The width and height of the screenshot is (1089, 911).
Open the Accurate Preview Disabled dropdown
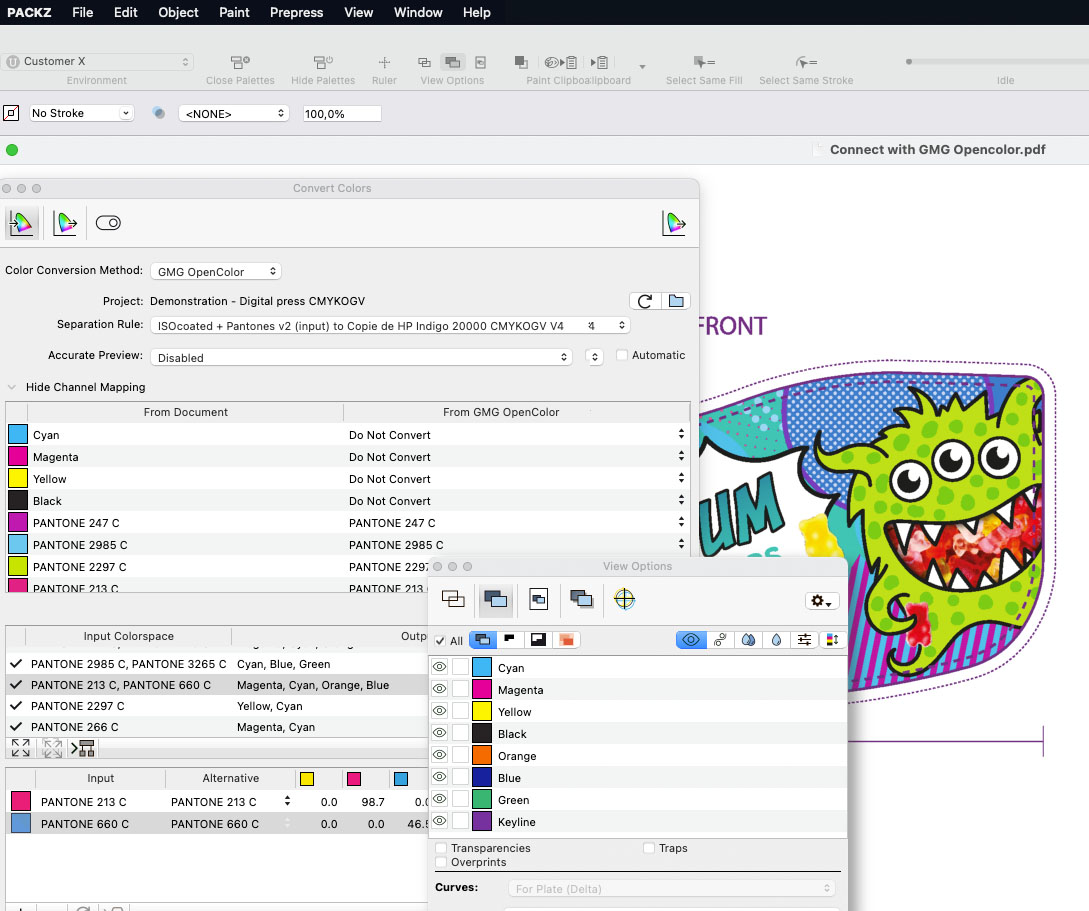[x=362, y=358]
